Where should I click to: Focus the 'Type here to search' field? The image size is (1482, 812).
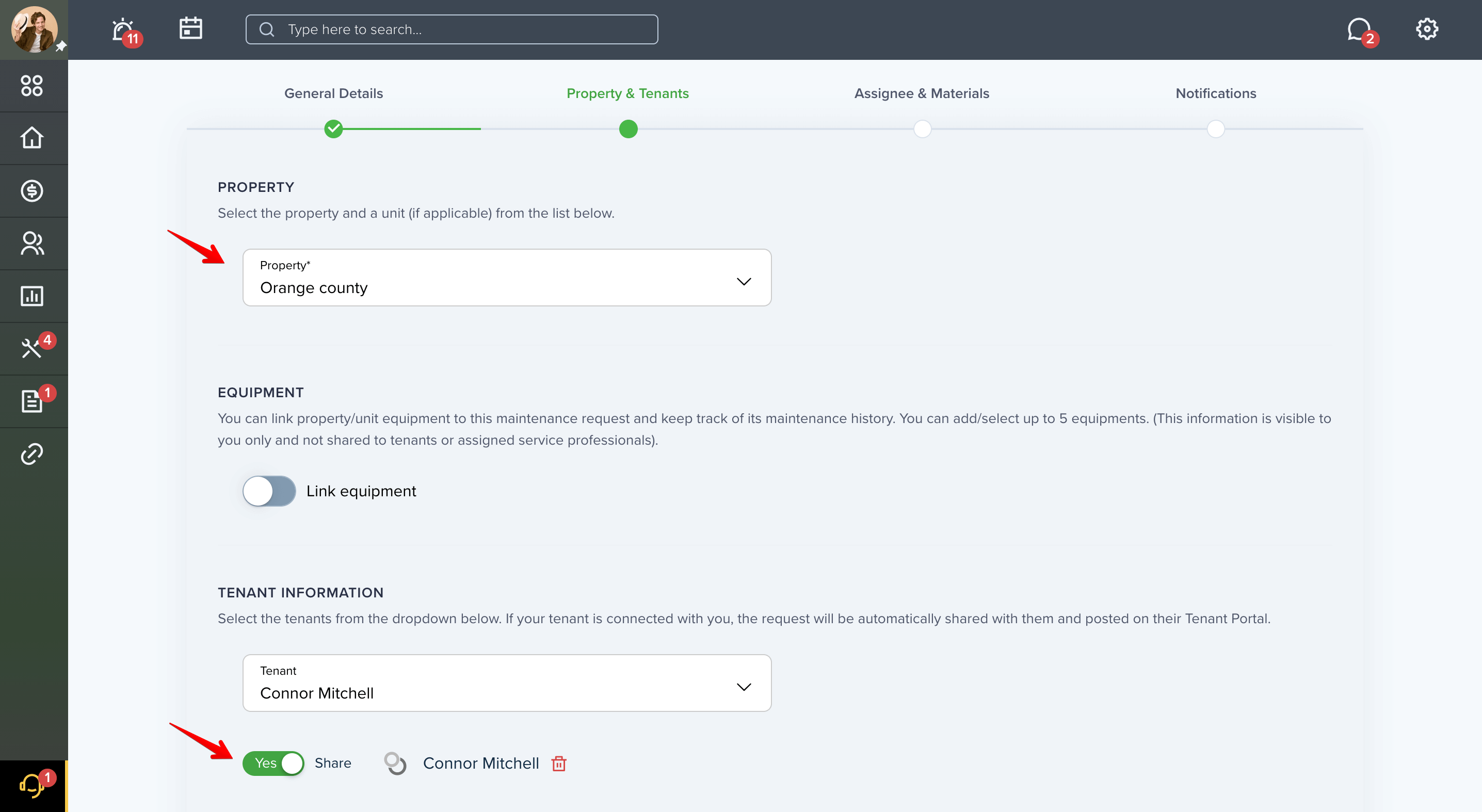tap(452, 29)
